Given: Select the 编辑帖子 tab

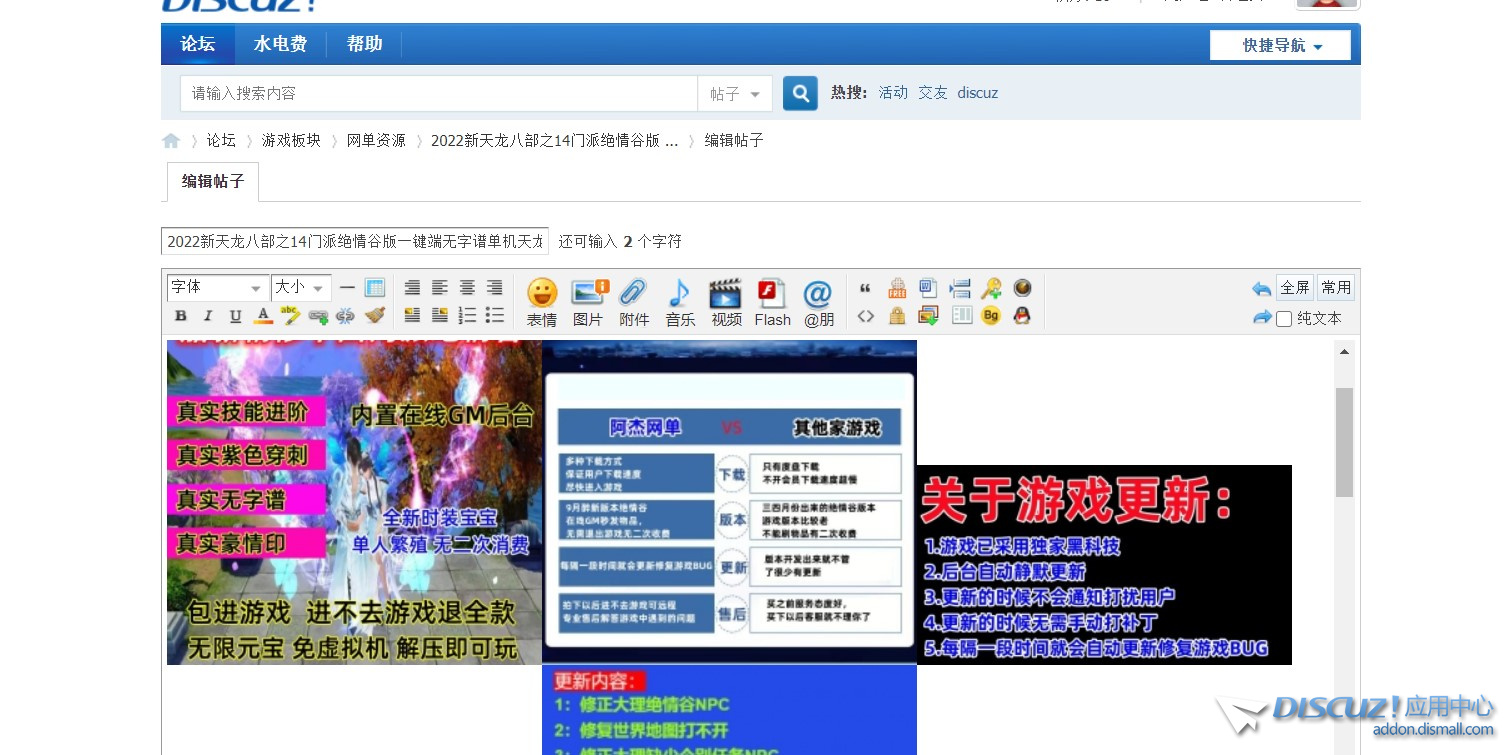Looking at the screenshot, I should coord(213,182).
